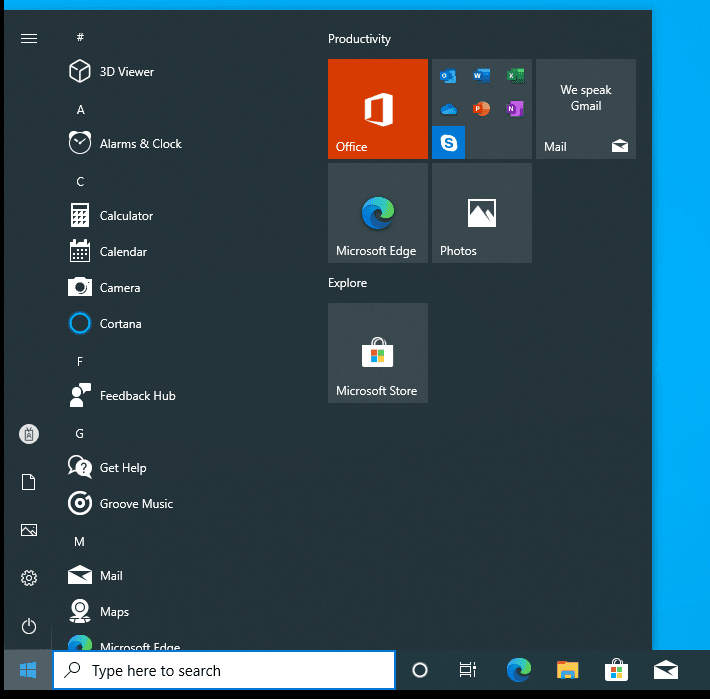Image resolution: width=710 pixels, height=699 pixels.
Task: Open the Photos tile
Action: [x=481, y=213]
